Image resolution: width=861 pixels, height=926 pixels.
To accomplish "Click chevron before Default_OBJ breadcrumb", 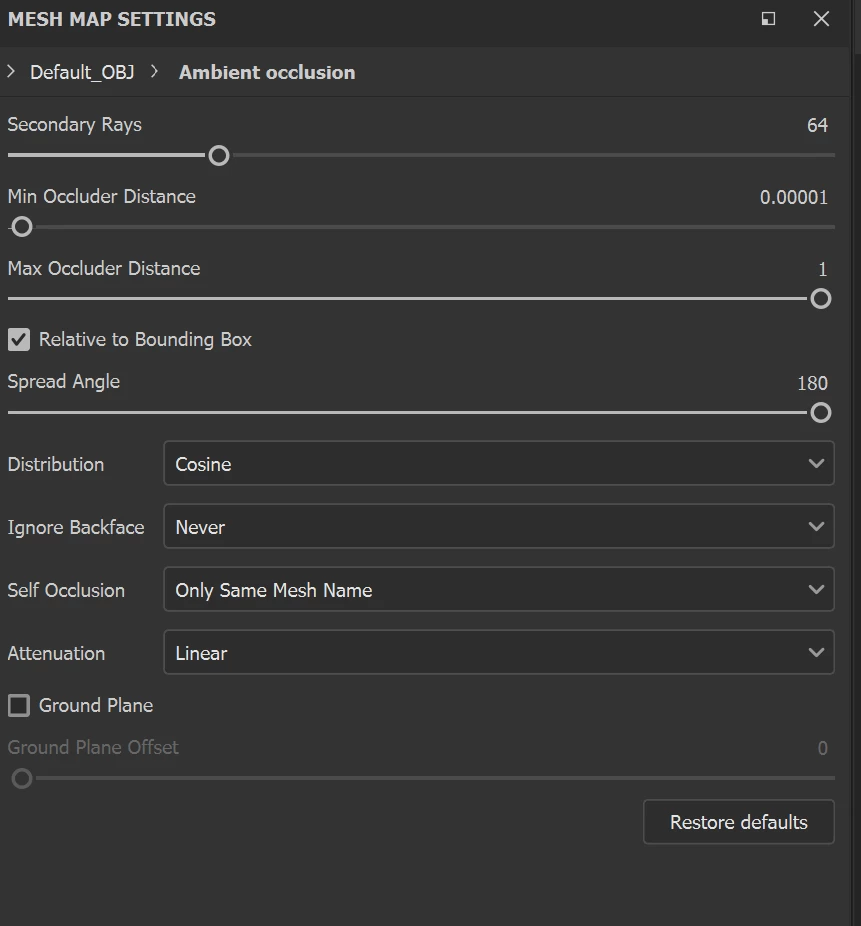I will (x=11, y=72).
